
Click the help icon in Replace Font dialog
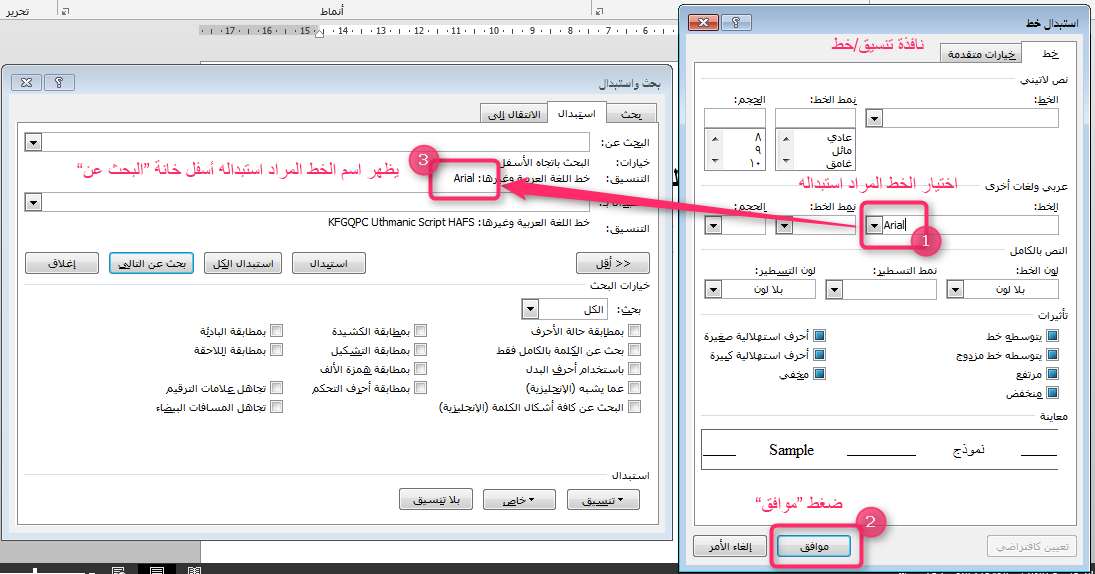point(736,21)
